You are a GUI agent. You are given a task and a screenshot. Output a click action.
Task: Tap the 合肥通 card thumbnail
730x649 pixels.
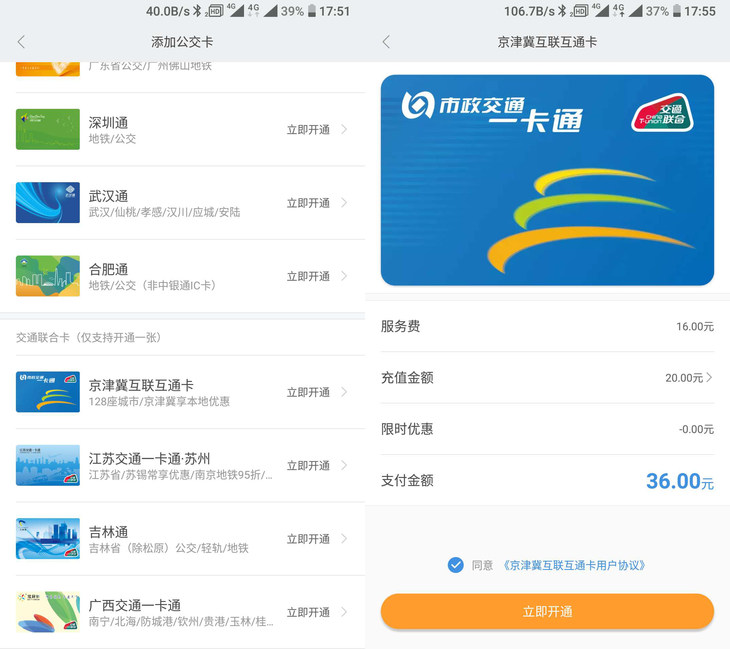[x=48, y=276]
